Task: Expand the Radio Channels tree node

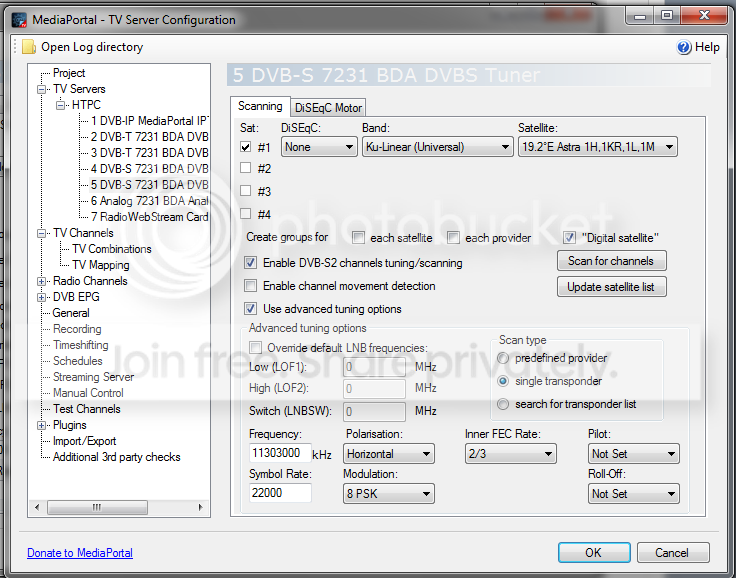Action: (41, 281)
